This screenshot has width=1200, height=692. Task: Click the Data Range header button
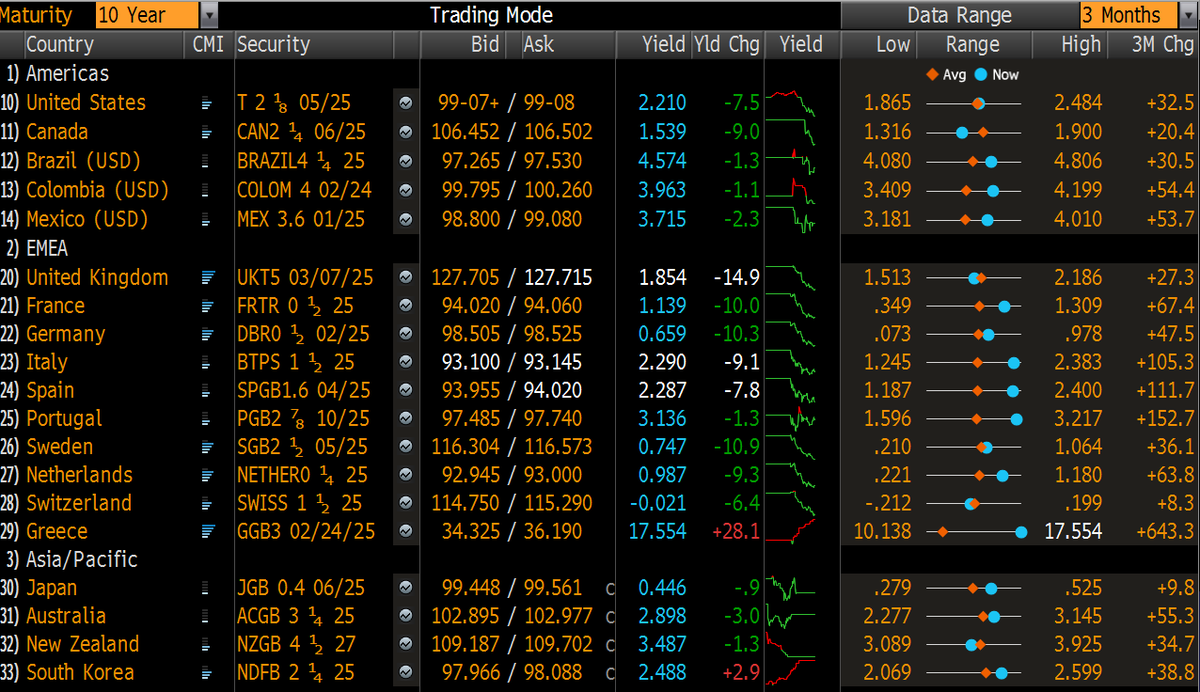click(x=959, y=15)
